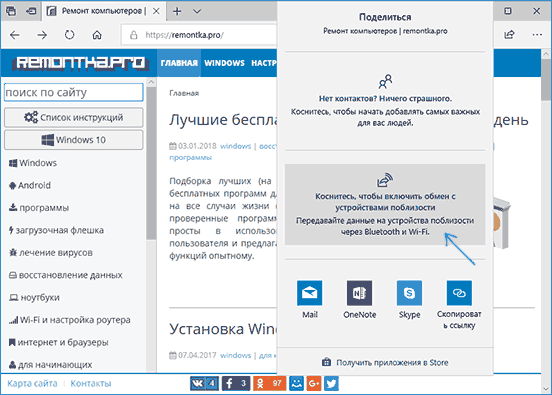Close the Ремонт компьютеров tab
The height and width of the screenshot is (395, 552).
tap(156, 11)
